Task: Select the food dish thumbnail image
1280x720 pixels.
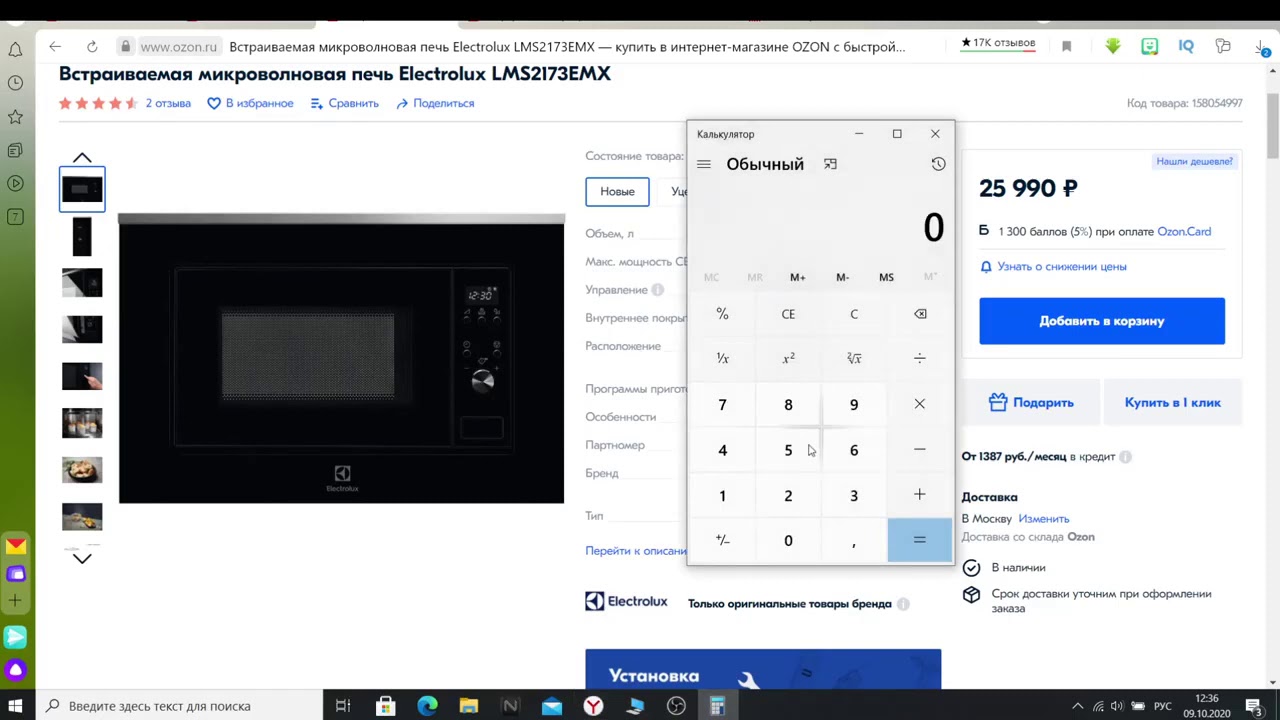Action: 82,470
